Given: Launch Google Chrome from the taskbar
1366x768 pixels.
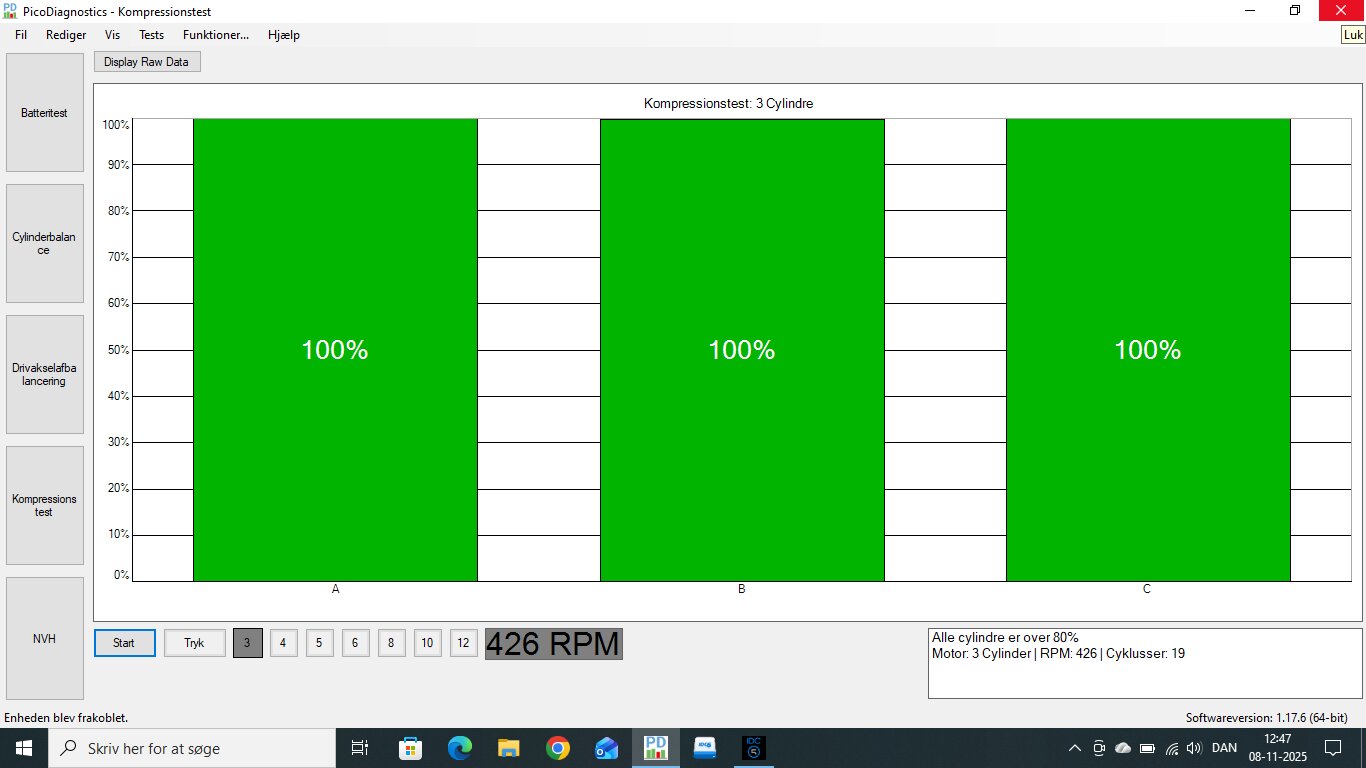Looking at the screenshot, I should coord(558,748).
